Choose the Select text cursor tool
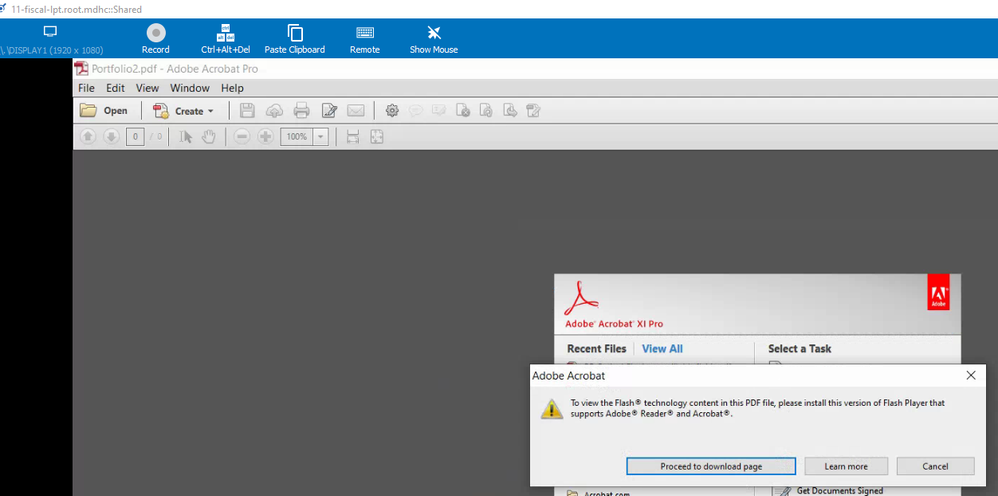Screen dimensions: 998x496 186,136
